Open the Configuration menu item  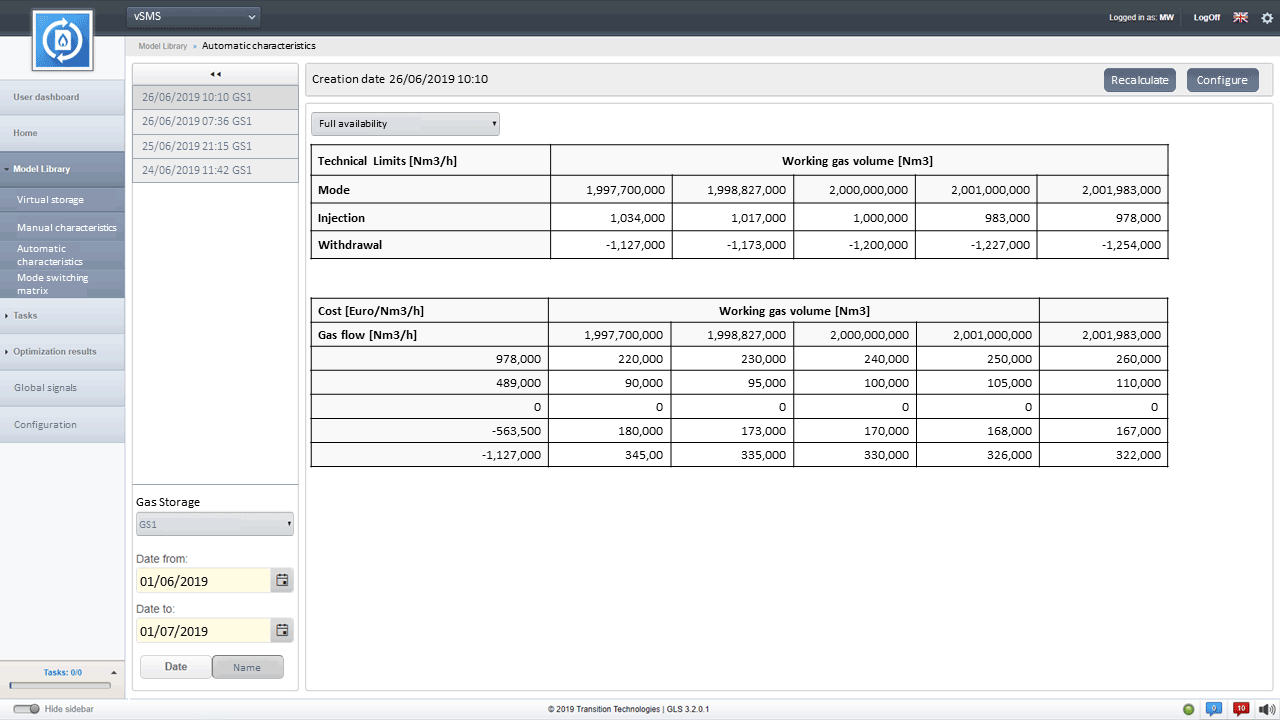click(x=62, y=425)
